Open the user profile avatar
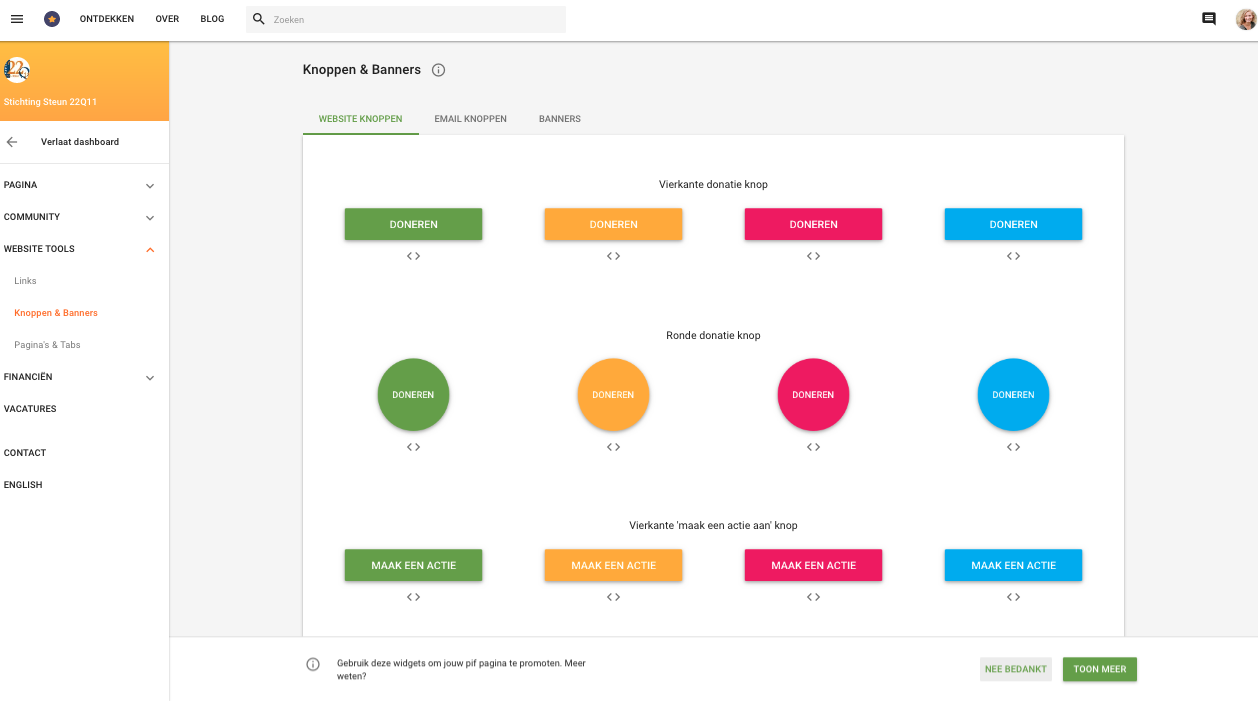This screenshot has width=1258, height=701. [1246, 19]
